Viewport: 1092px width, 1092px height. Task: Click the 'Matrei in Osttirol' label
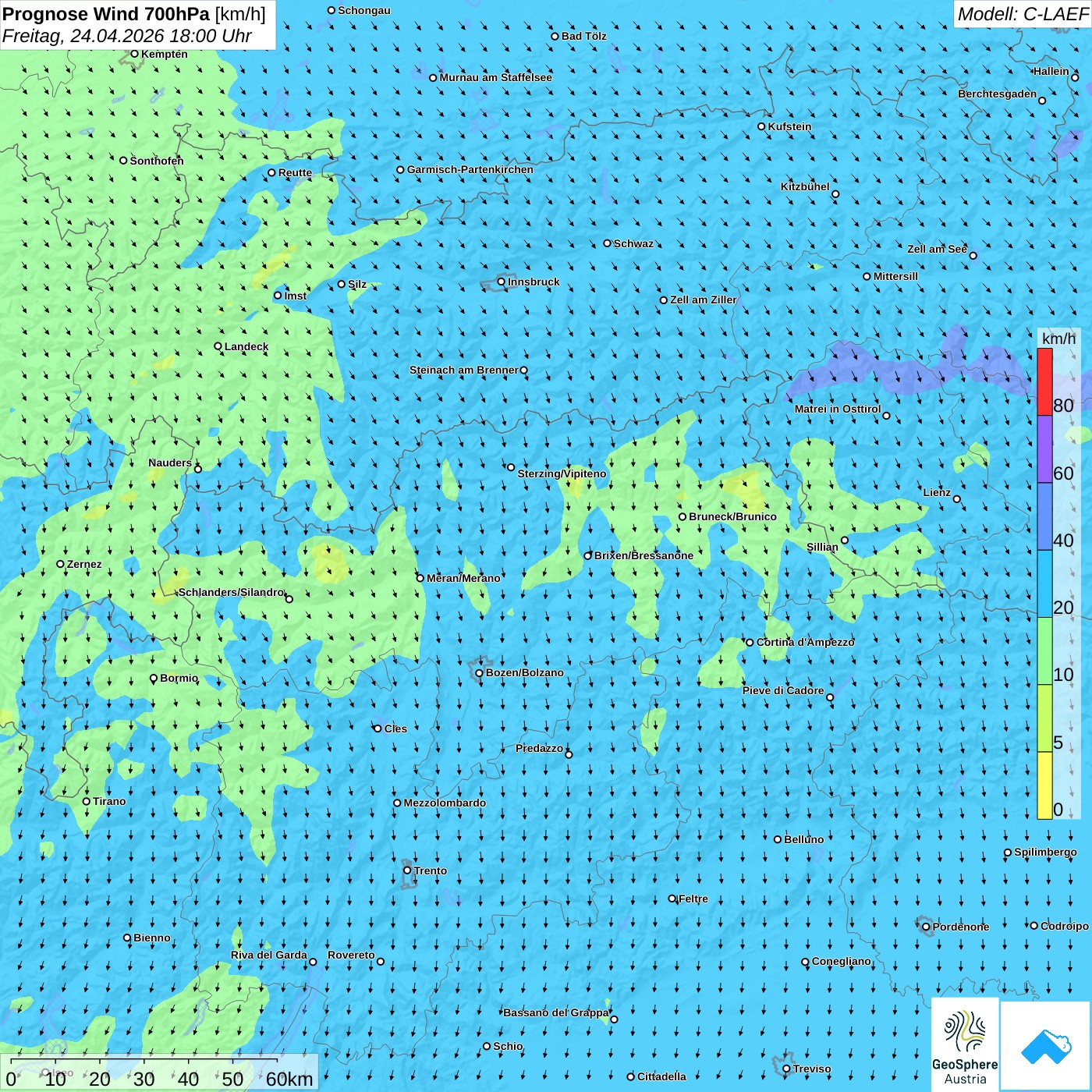pyautogui.click(x=838, y=409)
